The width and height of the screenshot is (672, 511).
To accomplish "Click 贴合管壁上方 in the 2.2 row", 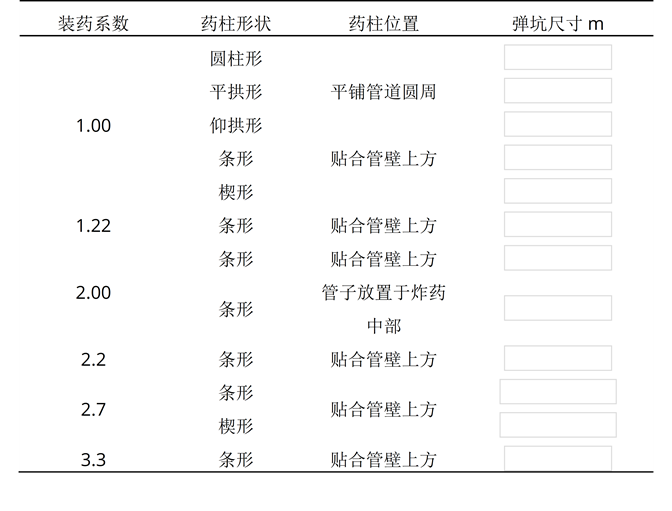I will click(384, 360).
